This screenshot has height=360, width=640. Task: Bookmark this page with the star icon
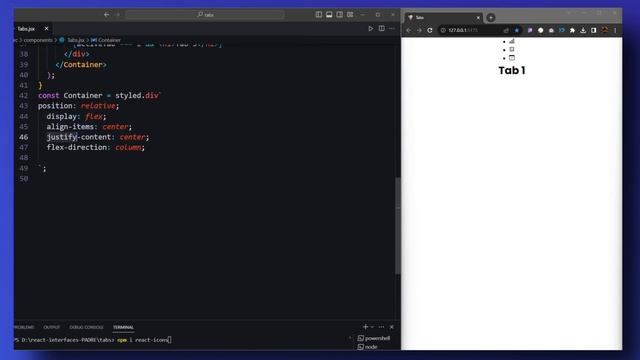point(517,30)
